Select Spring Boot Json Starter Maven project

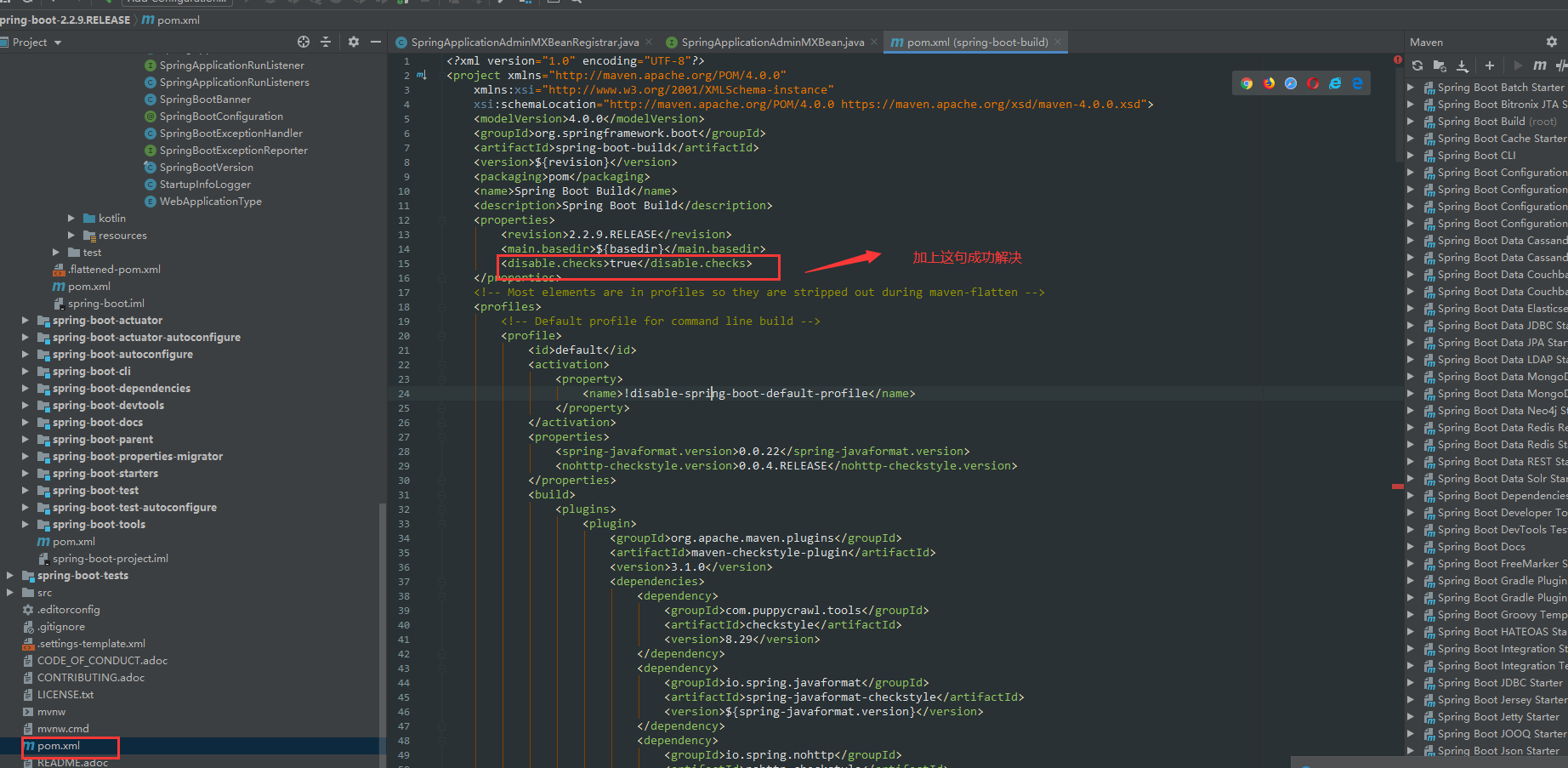[x=1498, y=750]
